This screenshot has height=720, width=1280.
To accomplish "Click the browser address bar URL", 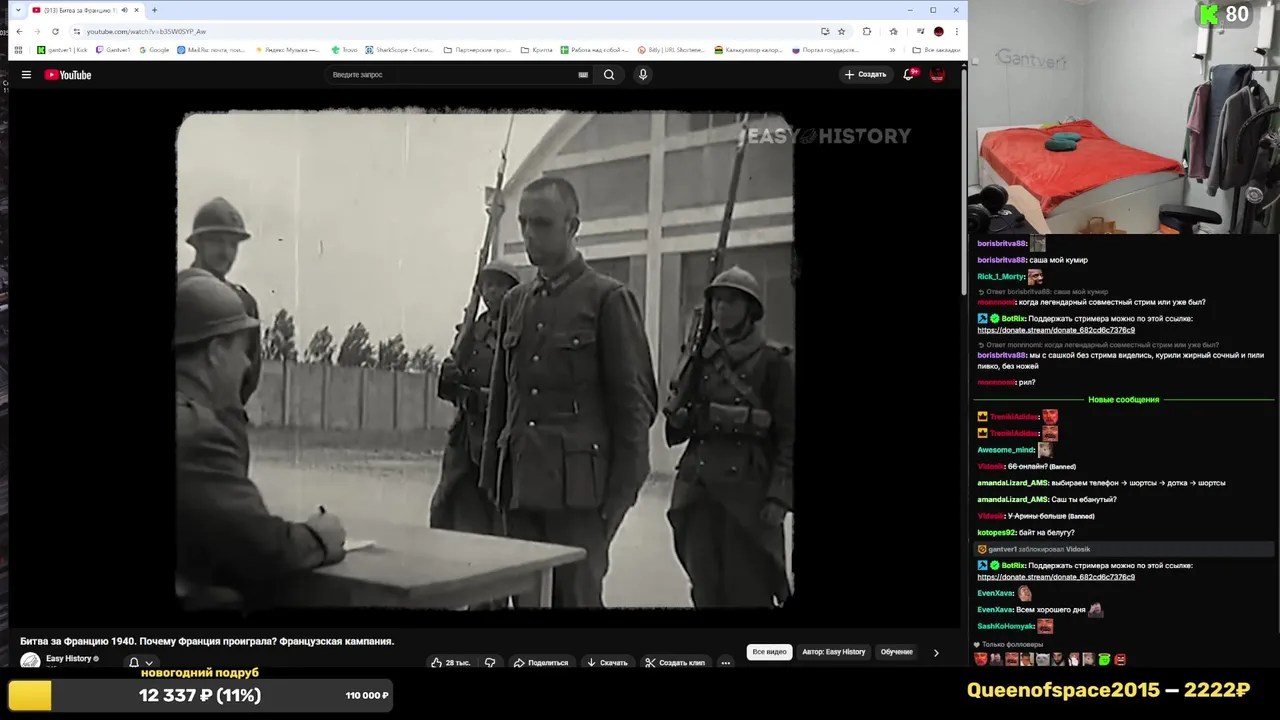I will (146, 31).
